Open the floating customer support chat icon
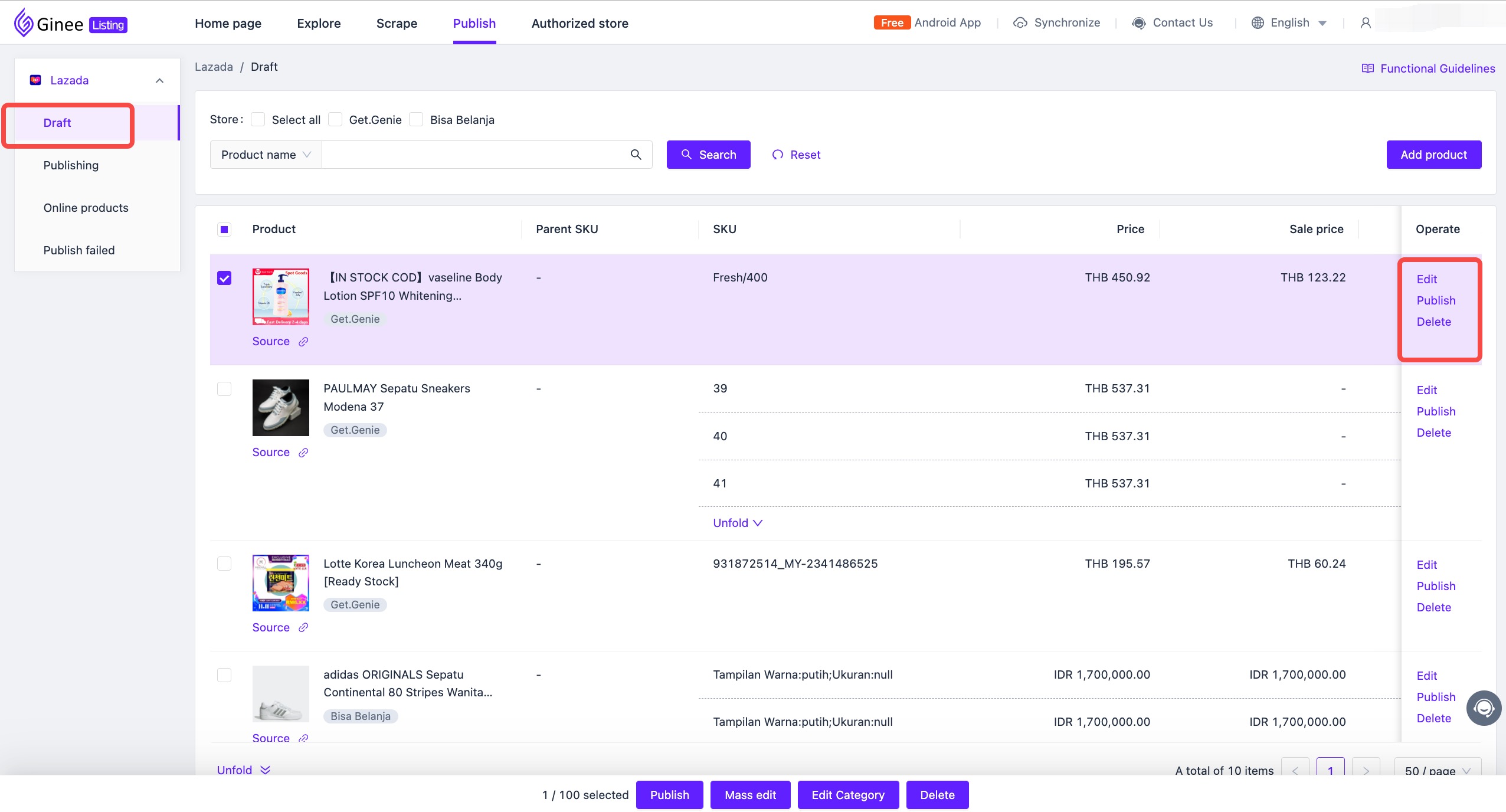 tap(1484, 708)
